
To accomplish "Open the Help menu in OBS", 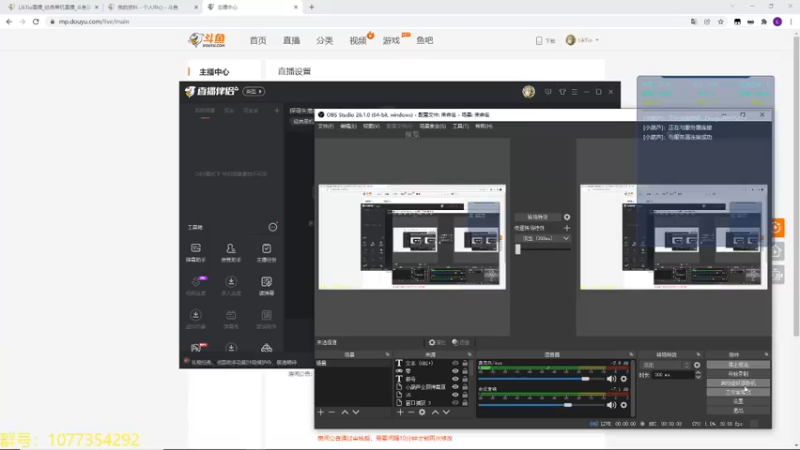I will (484, 126).
